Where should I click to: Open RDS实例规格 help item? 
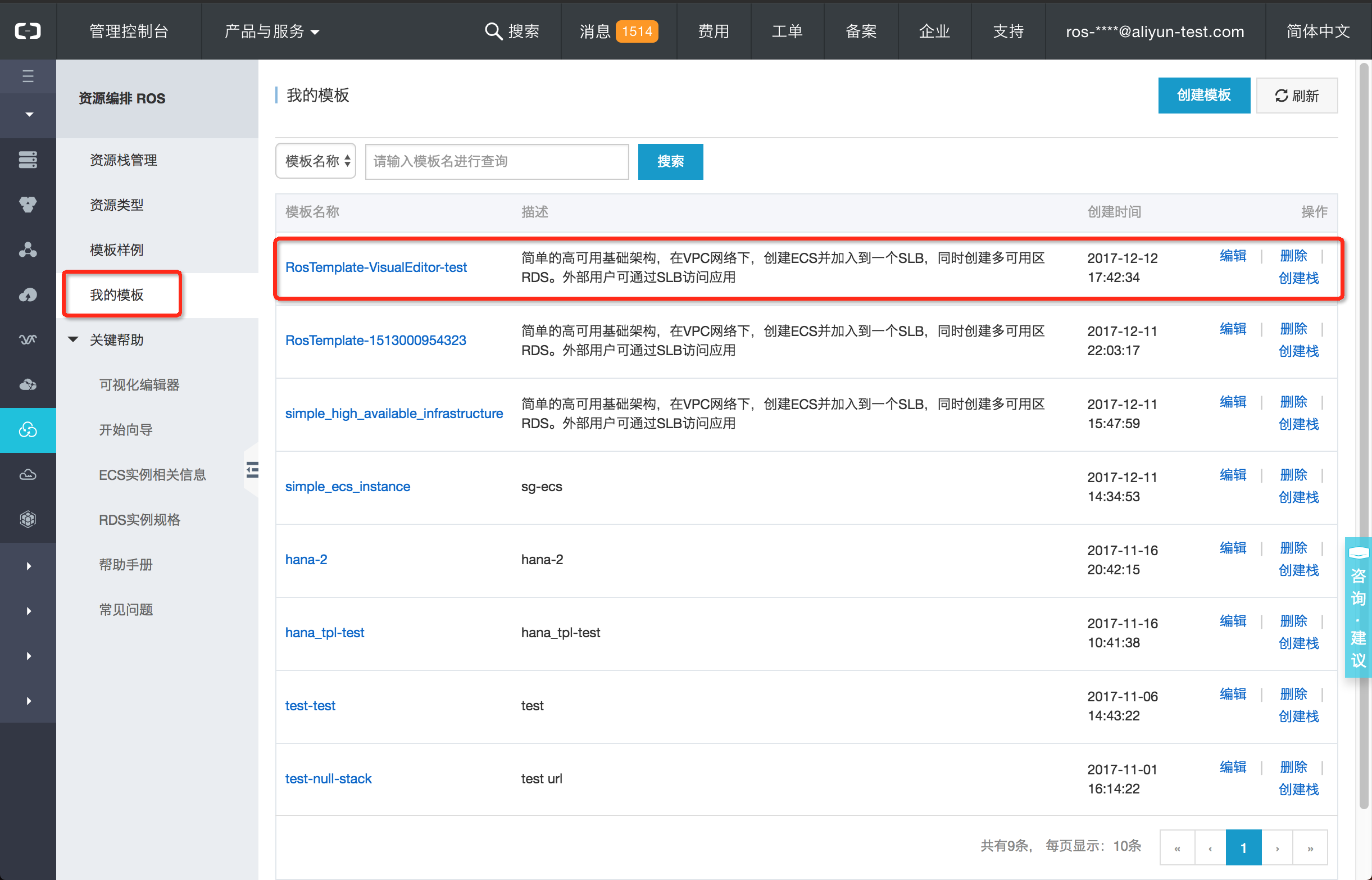[139, 519]
